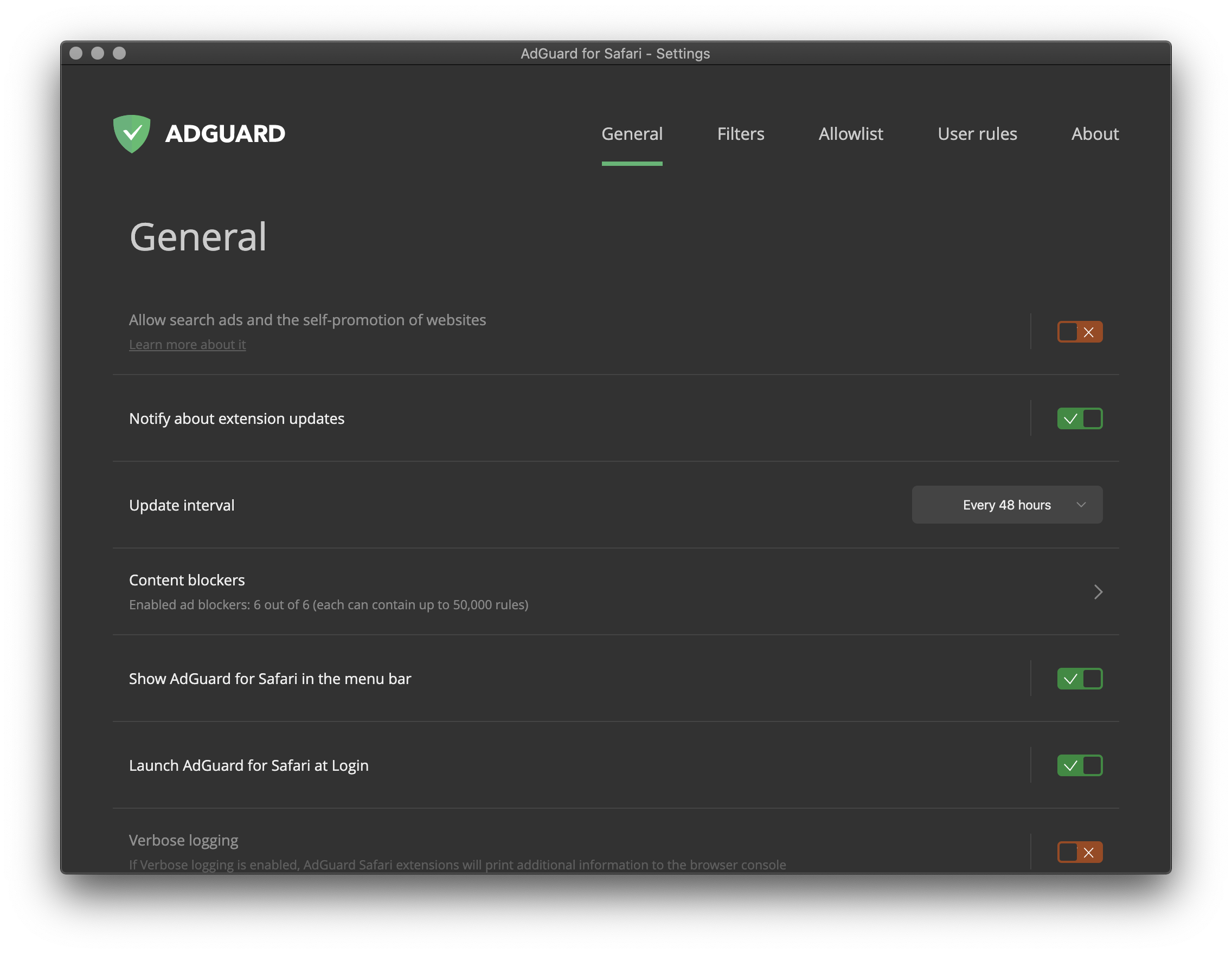Disable Notify about extension updates toggle
Image resolution: width=1232 pixels, height=954 pixels.
(x=1080, y=419)
